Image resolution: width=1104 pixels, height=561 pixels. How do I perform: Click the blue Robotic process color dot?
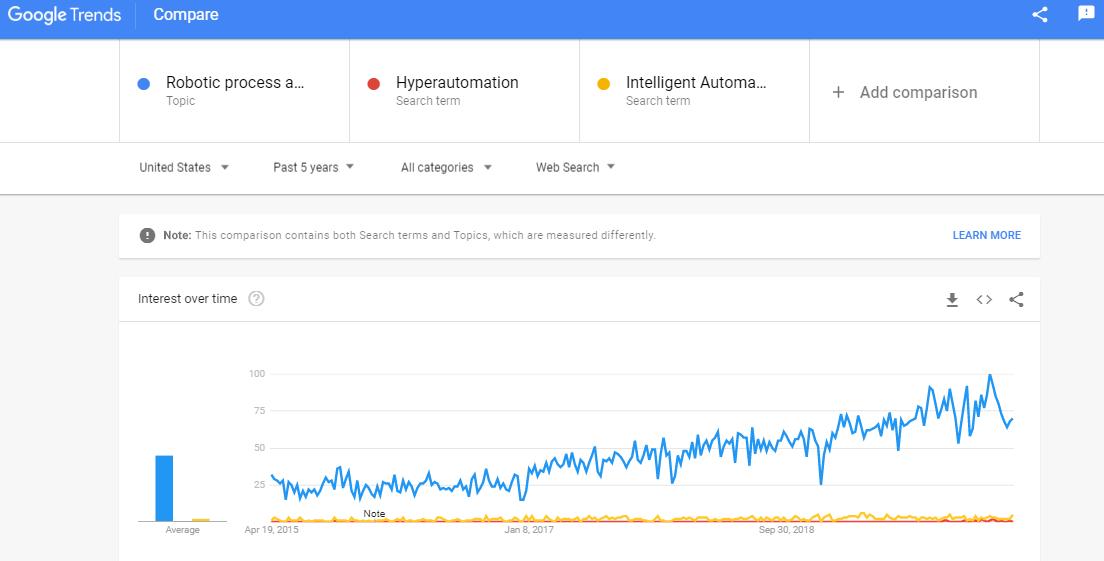(x=144, y=84)
